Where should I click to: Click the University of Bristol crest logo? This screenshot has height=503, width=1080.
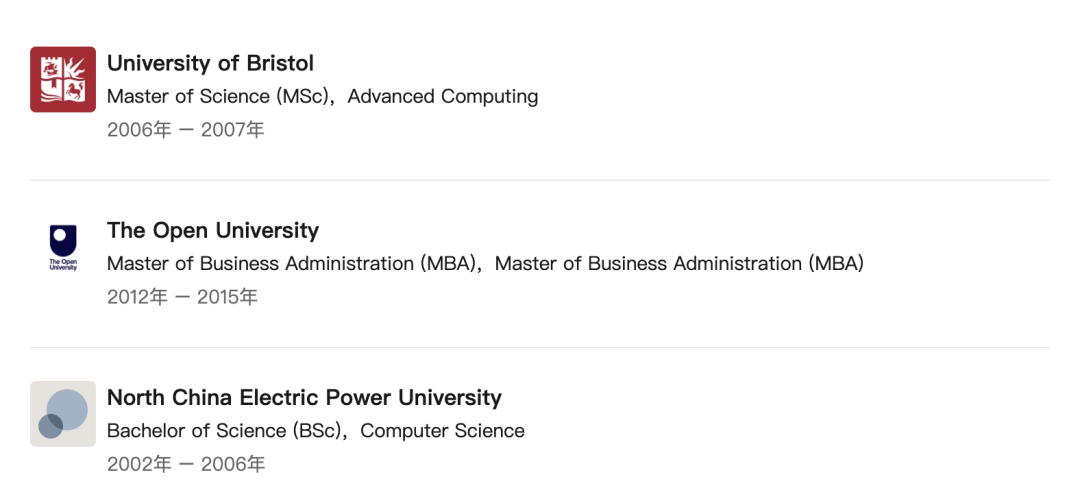pyautogui.click(x=63, y=79)
